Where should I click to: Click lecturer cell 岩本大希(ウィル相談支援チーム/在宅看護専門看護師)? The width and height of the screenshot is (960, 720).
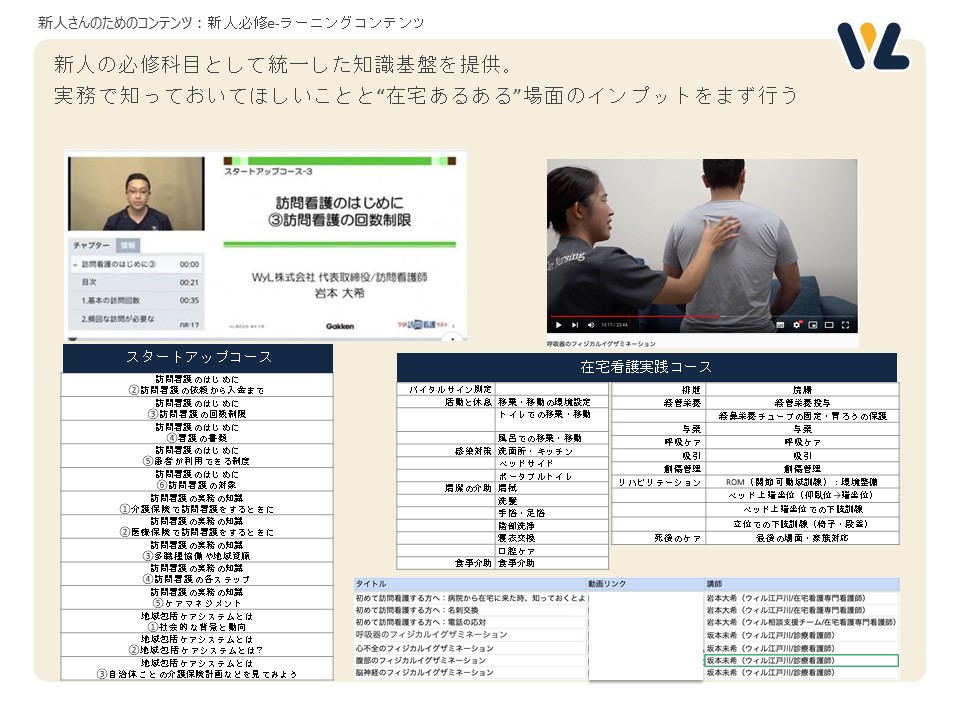pos(801,623)
